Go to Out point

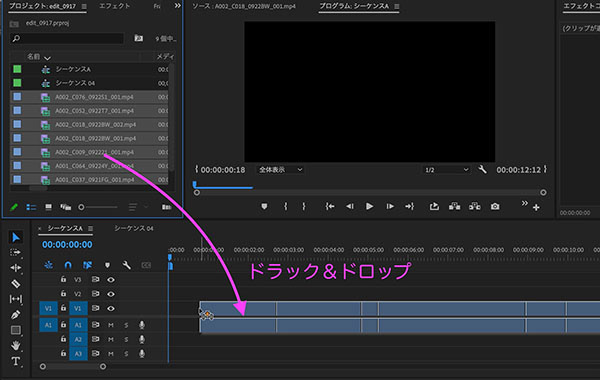pyautogui.click(x=409, y=207)
